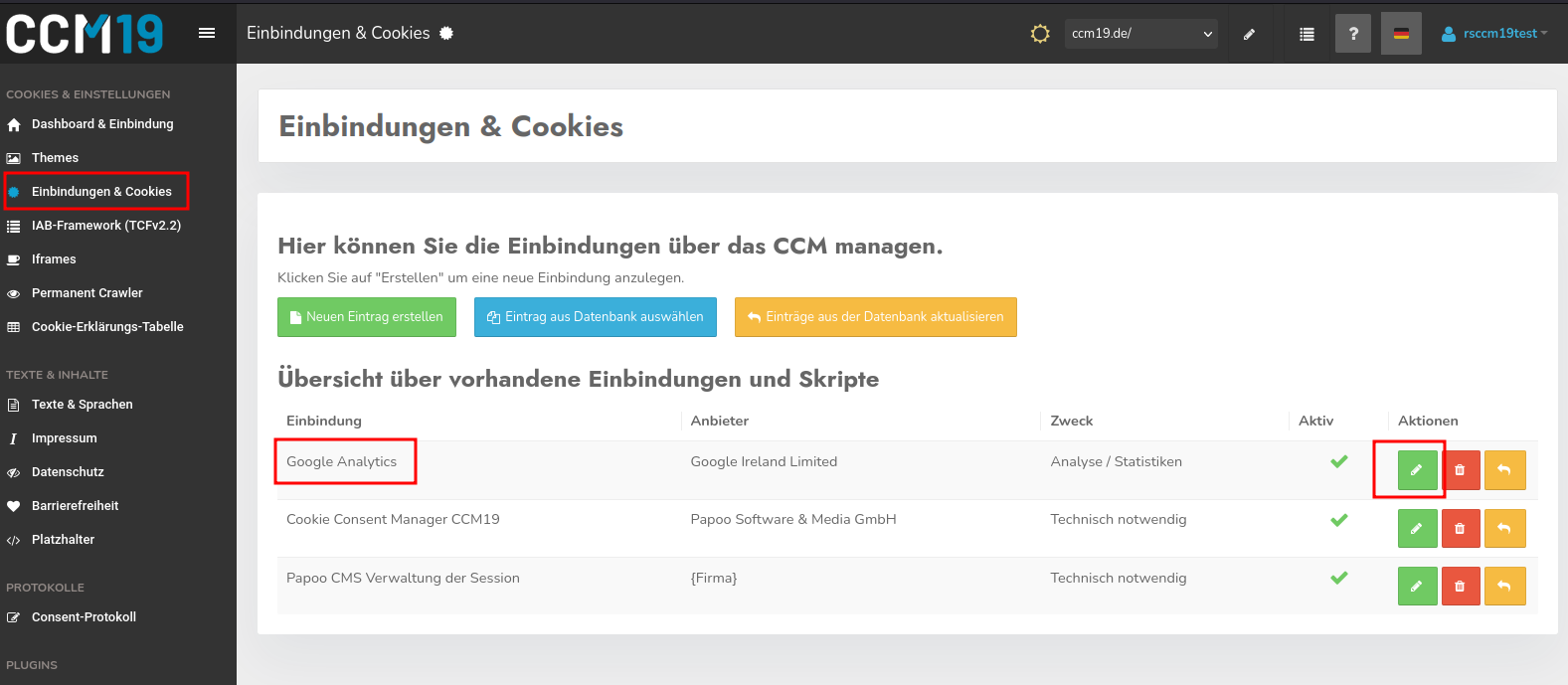Screen dimensions: 1568x685
Task: Click the German flag language icon
Action: (x=1401, y=34)
